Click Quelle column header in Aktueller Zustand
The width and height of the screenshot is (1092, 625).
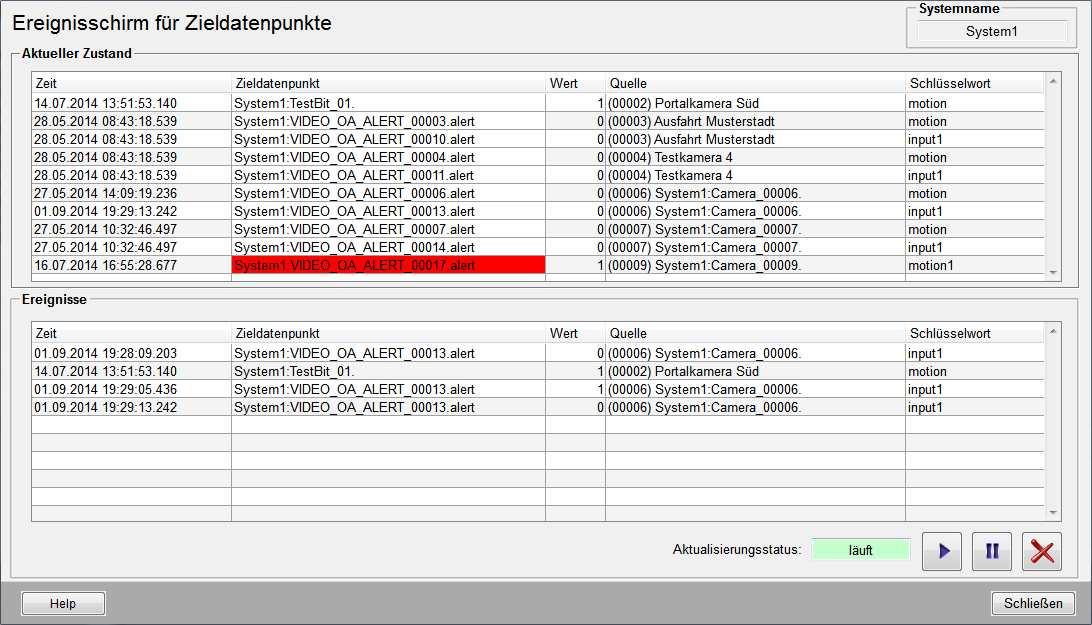tap(755, 83)
